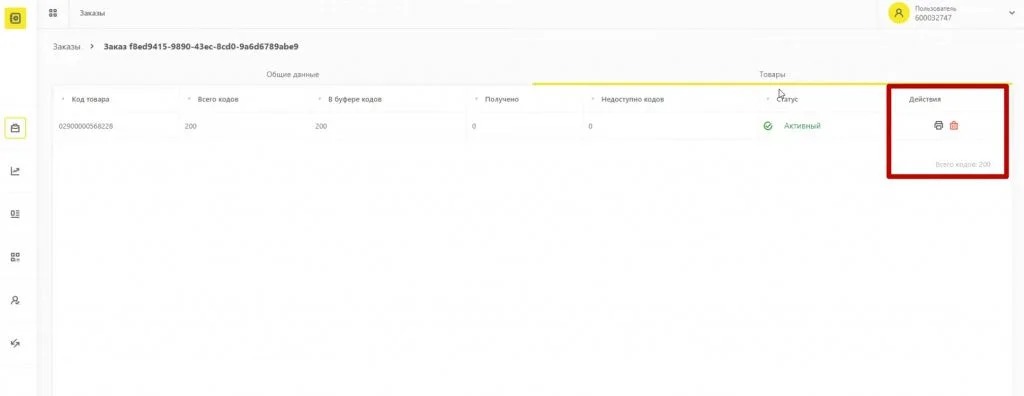The image size is (1024, 396).
Task: Sort by Статус column header
Action: (787, 99)
